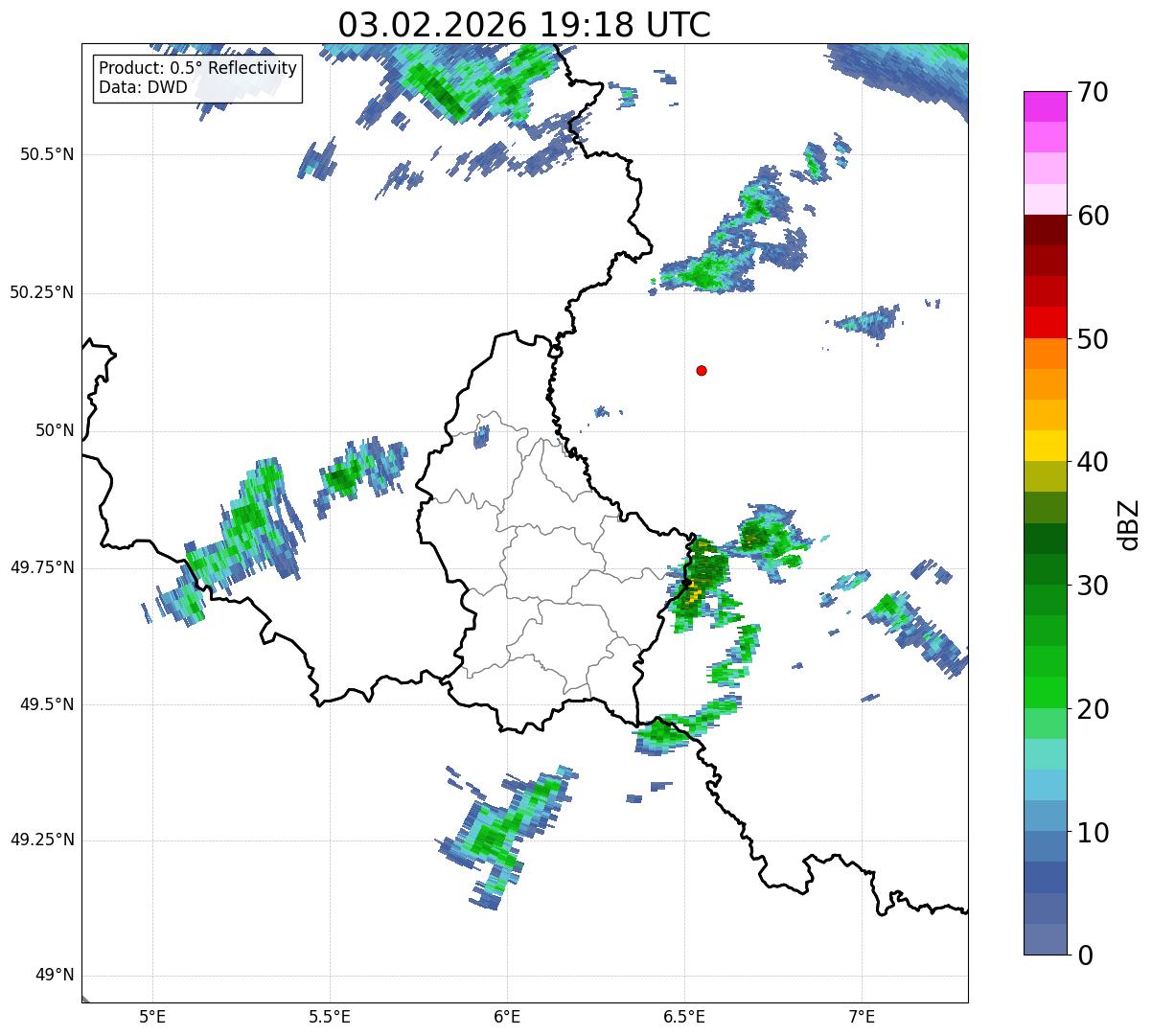Click the "Data: DWD" legend line
The height and width of the screenshot is (1036, 1152).
(143, 88)
